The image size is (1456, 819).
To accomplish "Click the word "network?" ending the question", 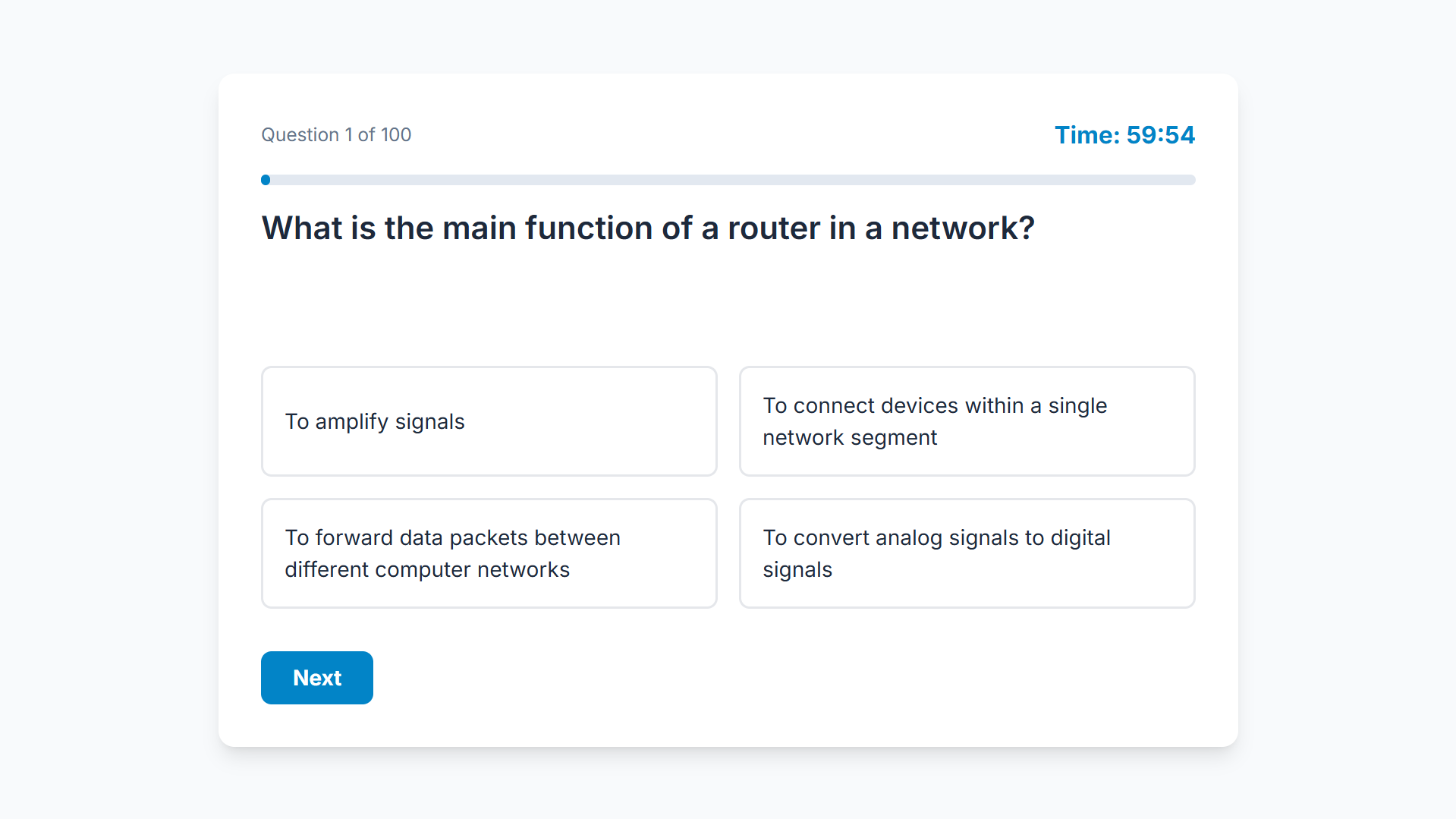I will point(963,228).
